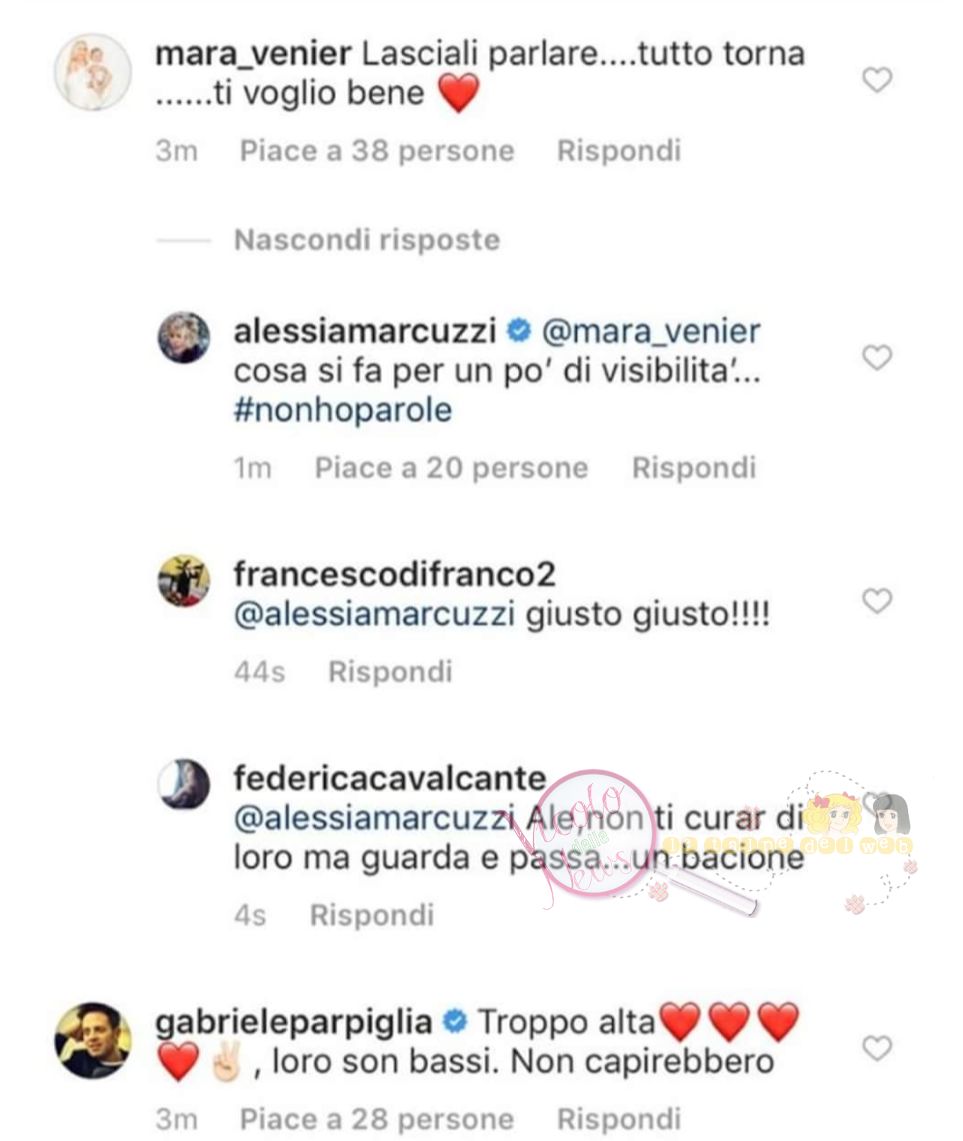View who liked: Piace a 28 persone
The height and width of the screenshot is (1141, 963).
click(x=377, y=1118)
